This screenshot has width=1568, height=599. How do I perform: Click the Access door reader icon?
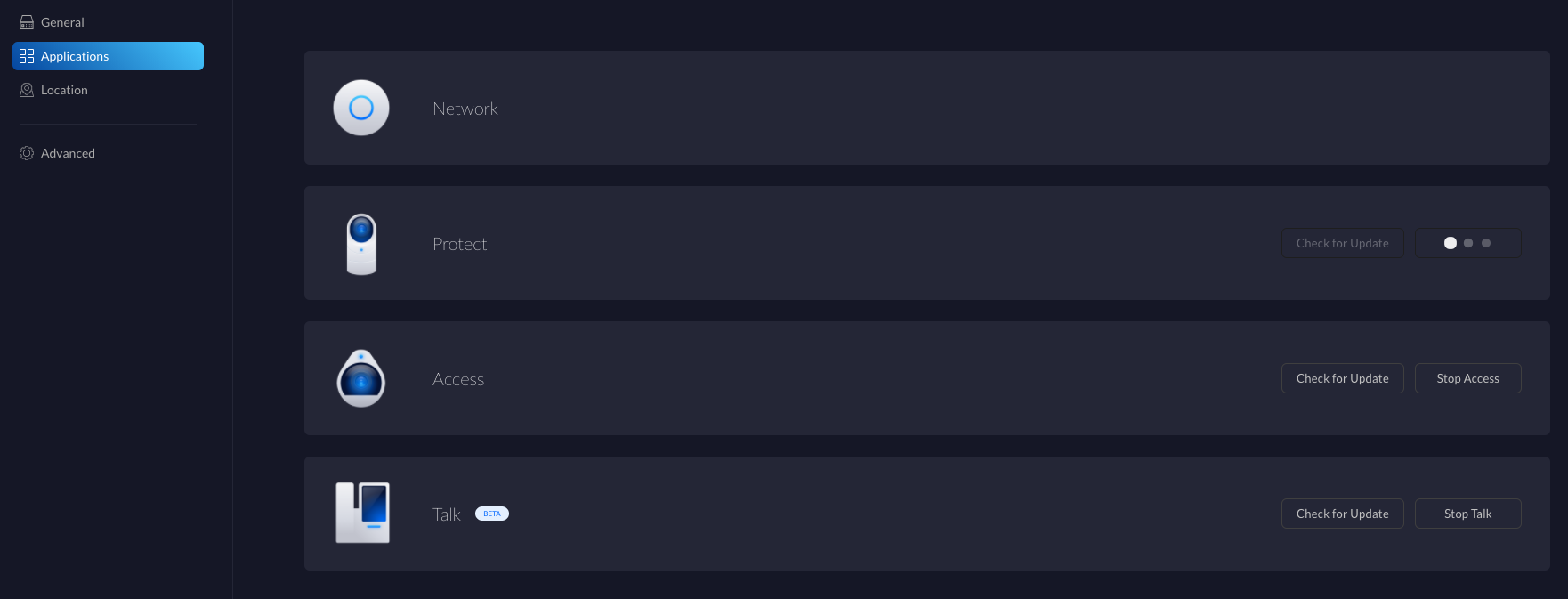(x=361, y=378)
